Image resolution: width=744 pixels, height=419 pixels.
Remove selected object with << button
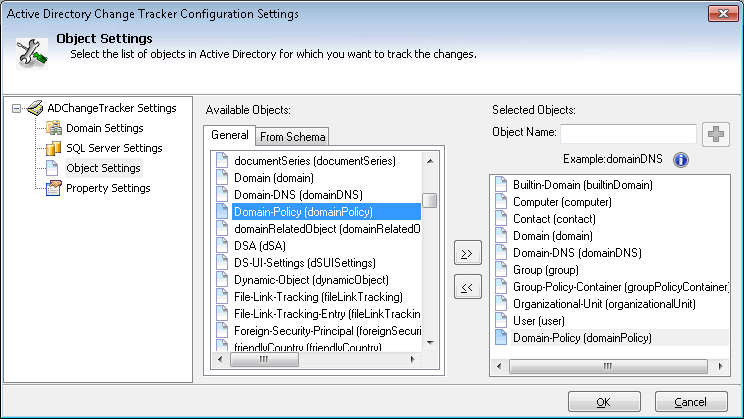coord(467,287)
